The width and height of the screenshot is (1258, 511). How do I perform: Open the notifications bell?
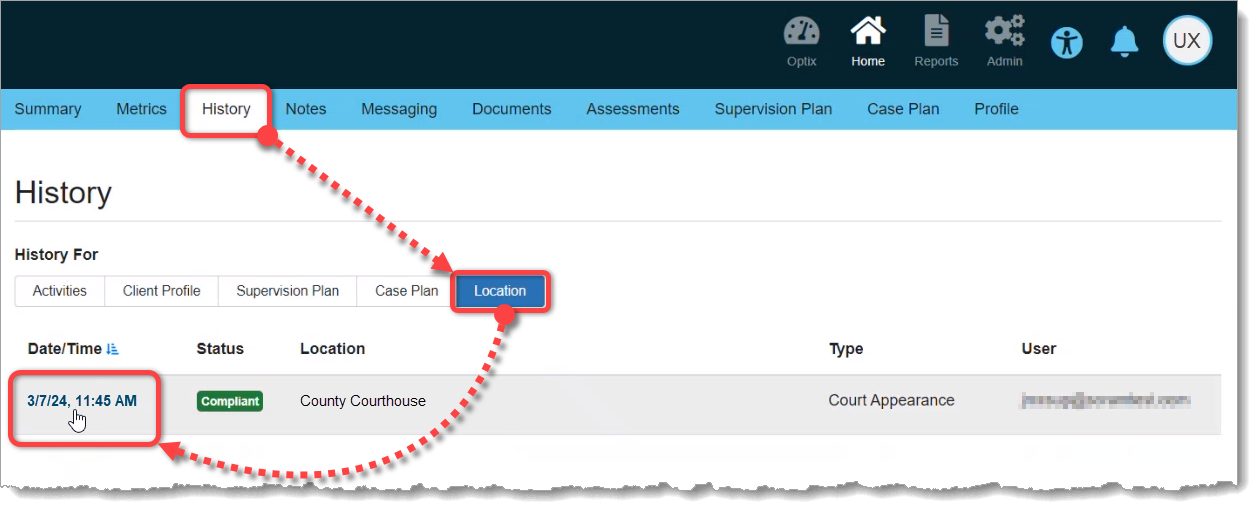click(x=1125, y=41)
